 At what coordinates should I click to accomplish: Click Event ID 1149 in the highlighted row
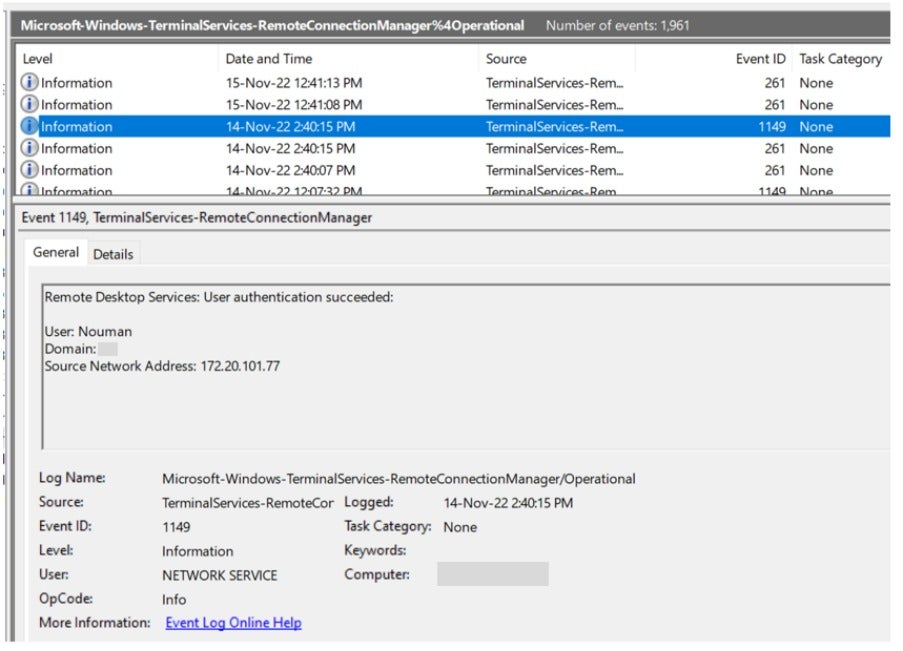772,126
